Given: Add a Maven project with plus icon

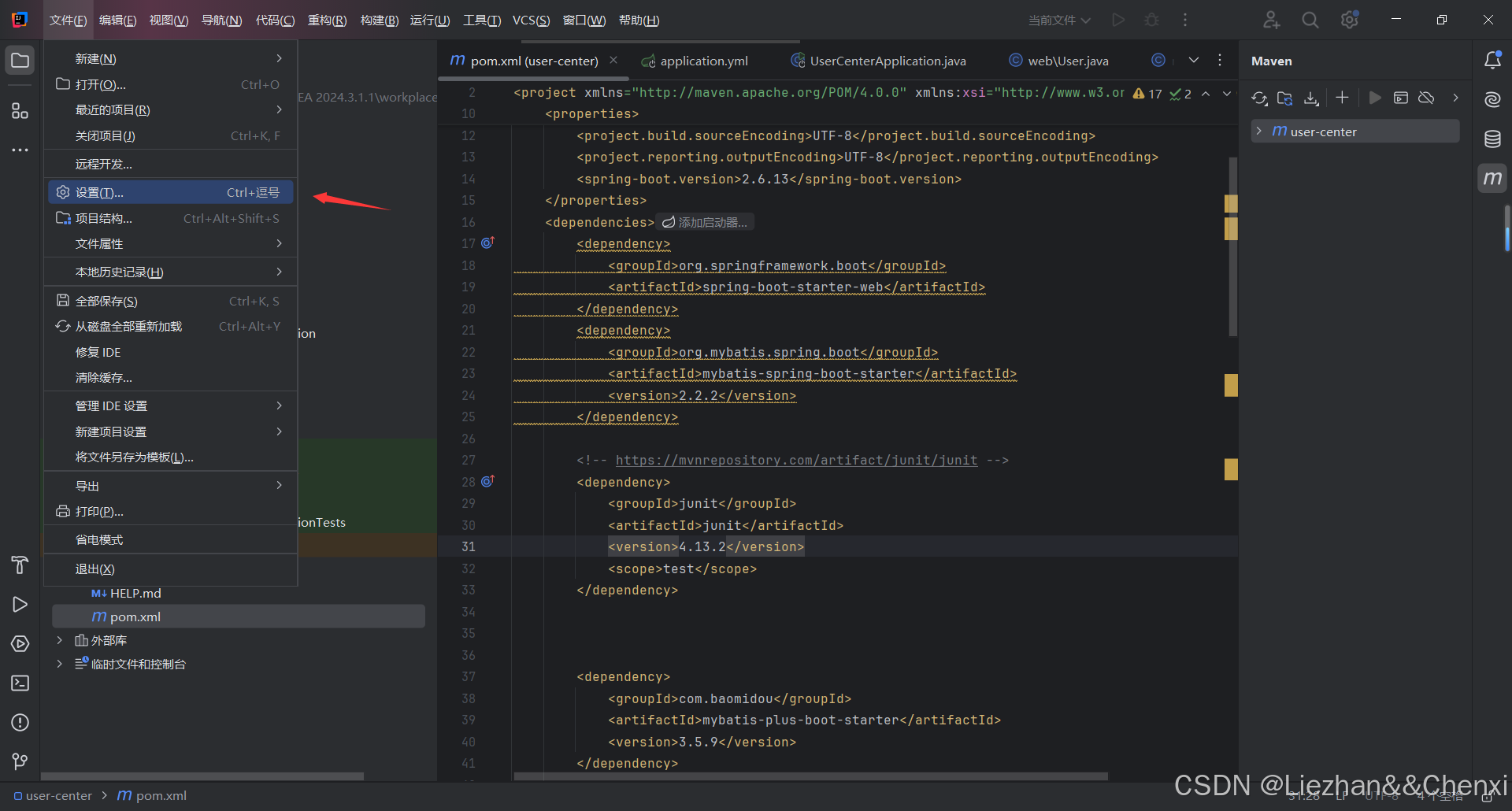Looking at the screenshot, I should (1343, 98).
